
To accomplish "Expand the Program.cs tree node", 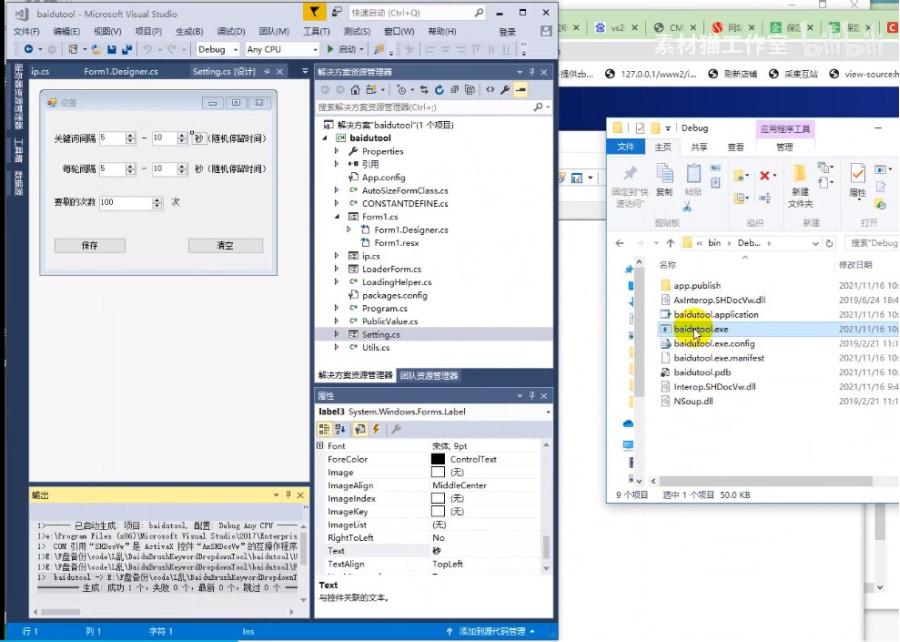I will (x=337, y=308).
